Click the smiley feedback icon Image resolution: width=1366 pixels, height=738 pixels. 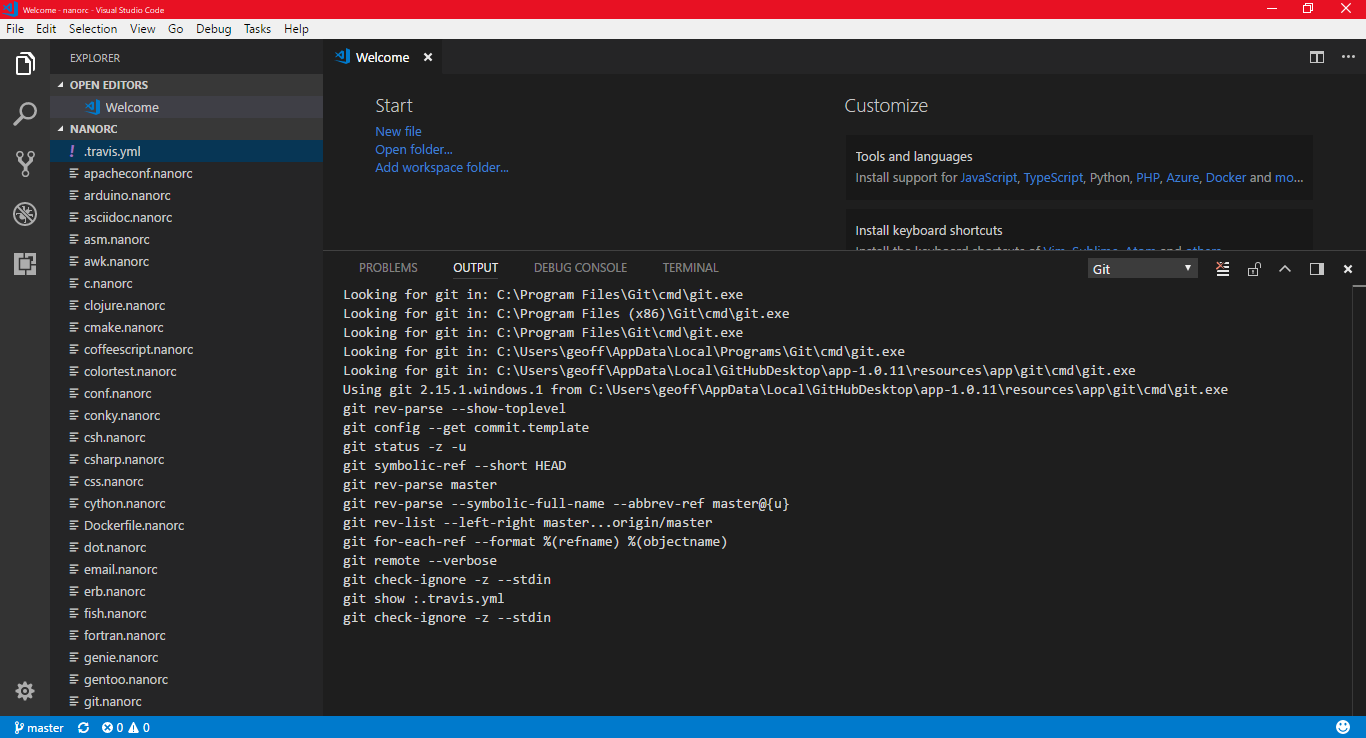pos(1343,727)
